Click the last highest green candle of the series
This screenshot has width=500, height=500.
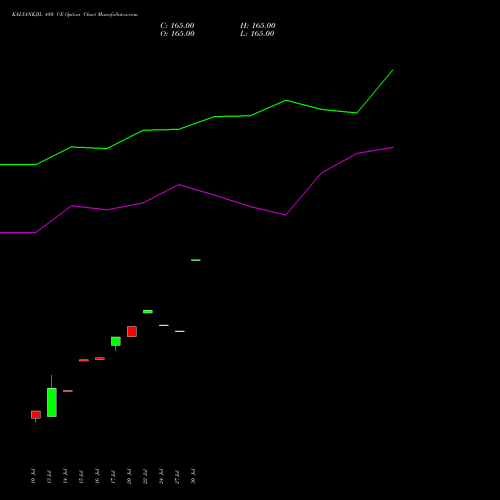pos(196,260)
